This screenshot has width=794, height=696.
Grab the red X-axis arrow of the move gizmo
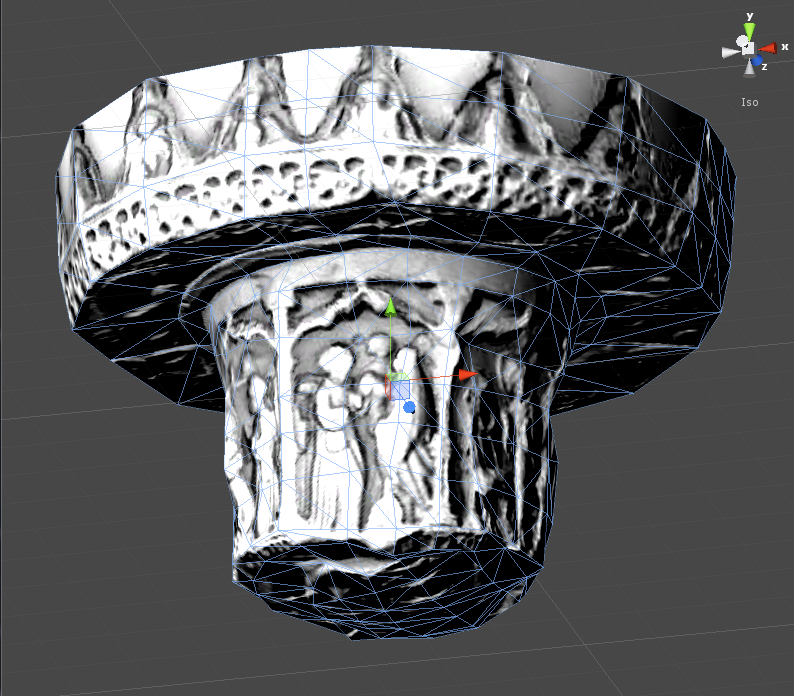pyautogui.click(x=468, y=374)
